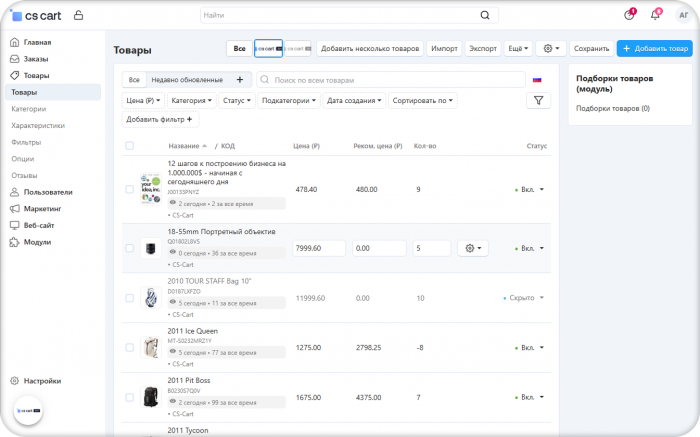
Task: Open the Подкатегории filter dropdown
Action: [x=288, y=100]
